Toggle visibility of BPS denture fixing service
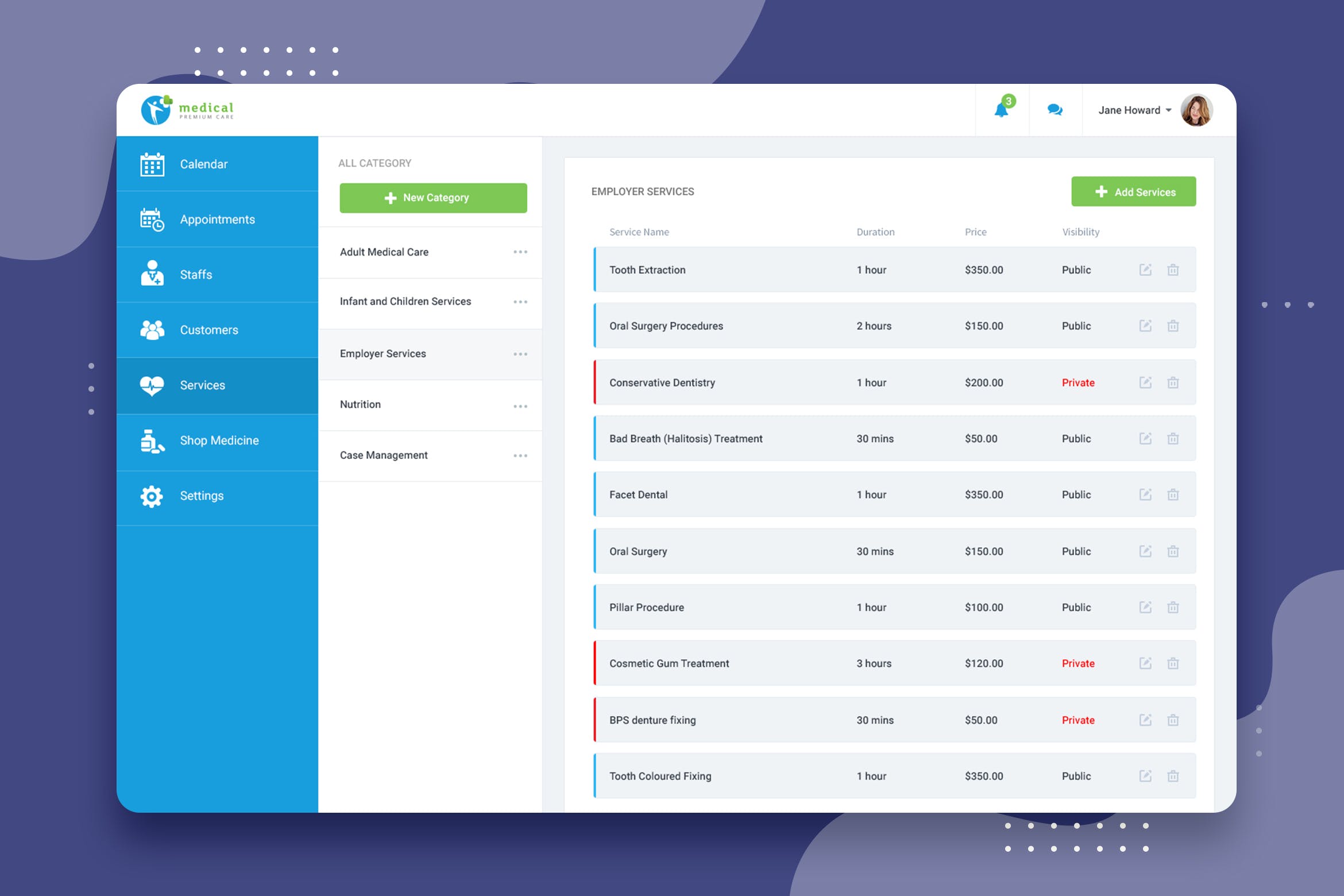1344x896 pixels. click(x=1078, y=720)
